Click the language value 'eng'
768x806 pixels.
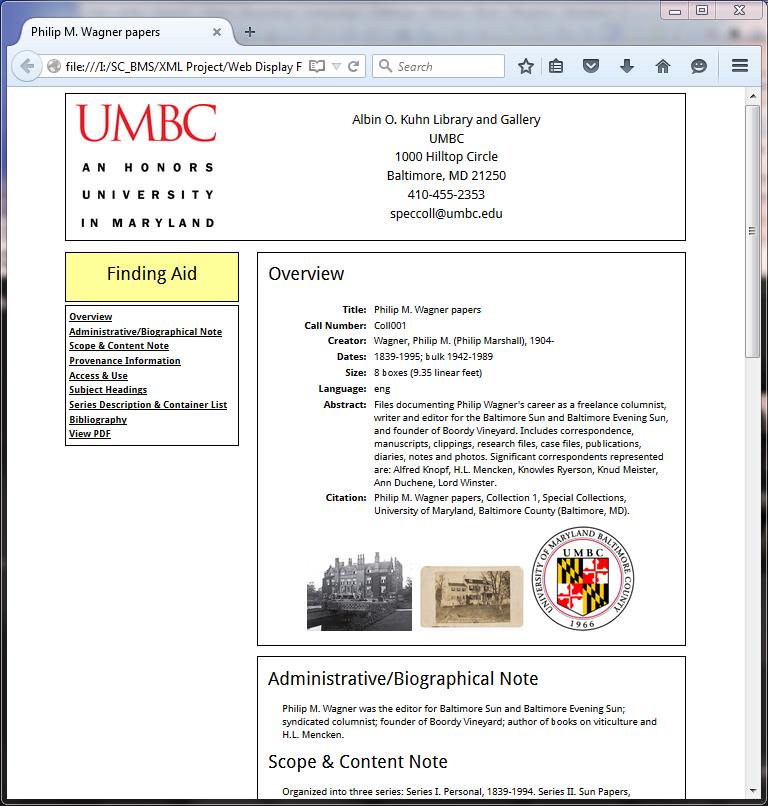click(382, 389)
